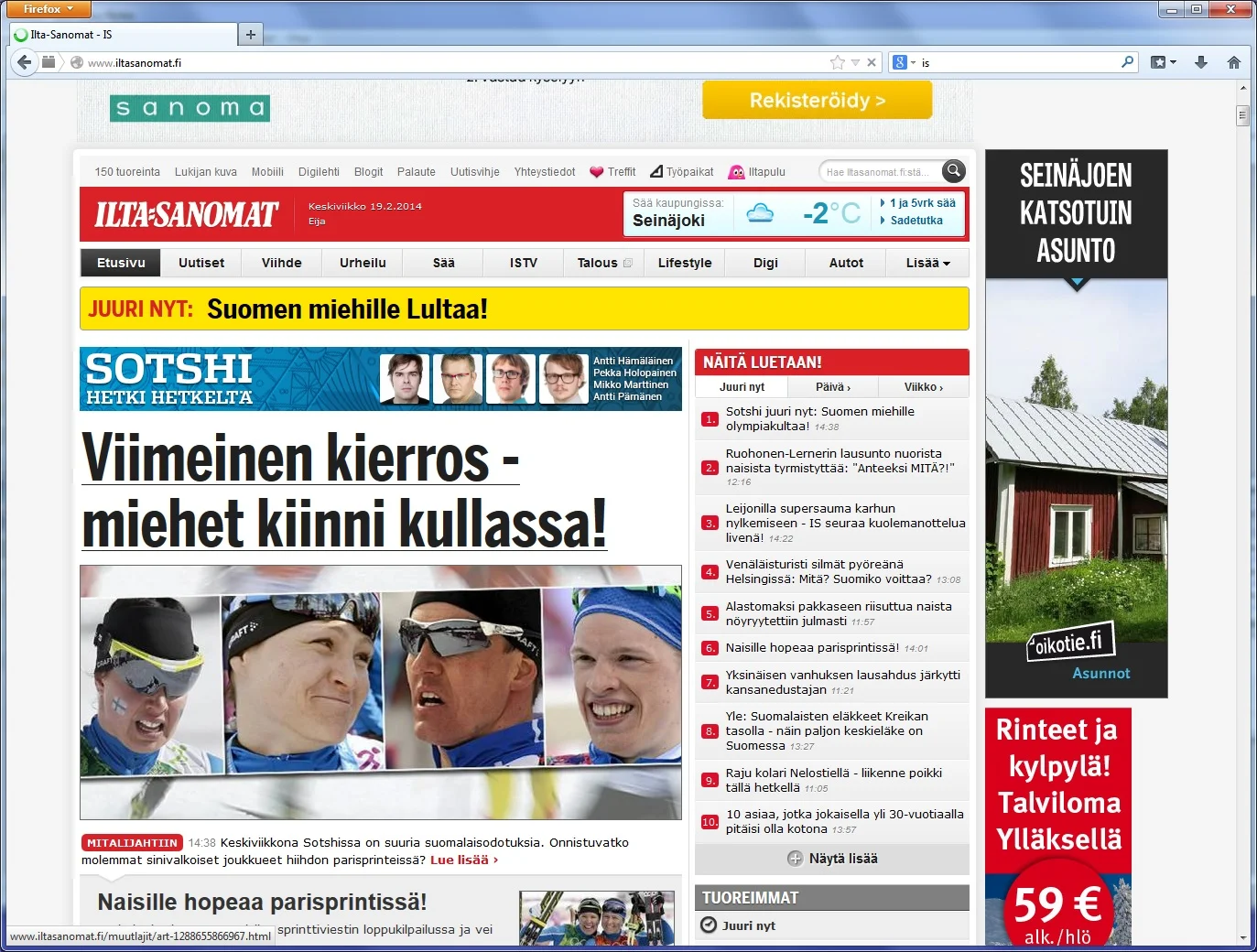Expand the Lisää navigation dropdown
This screenshot has height=952, width=1257.
point(927,263)
